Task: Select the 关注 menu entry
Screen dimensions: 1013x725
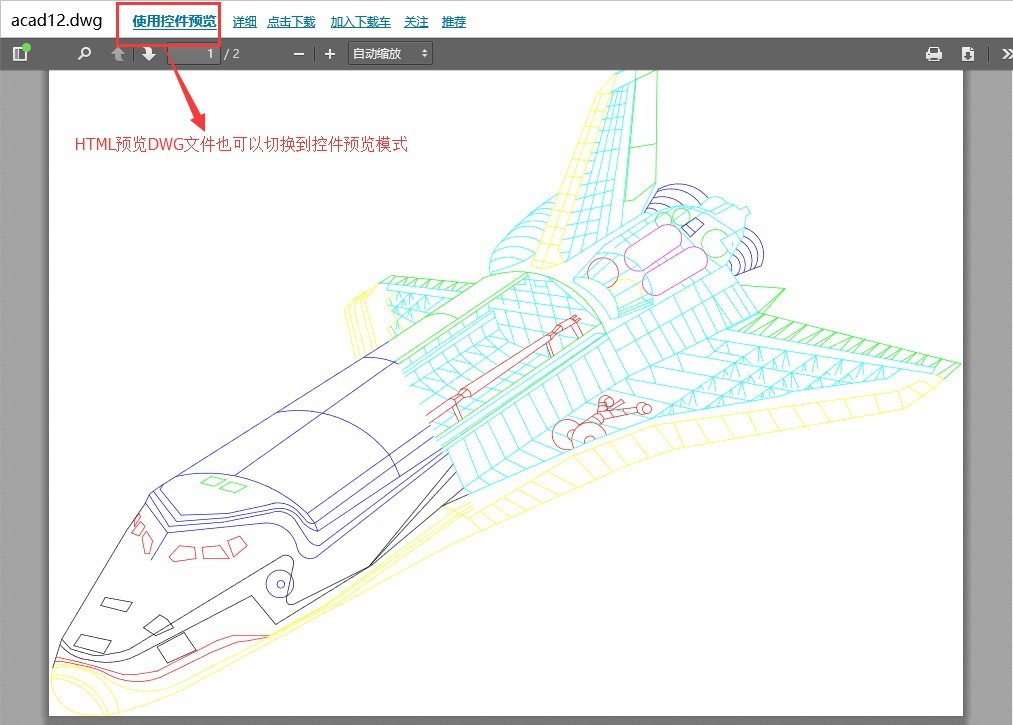Action: coord(416,20)
